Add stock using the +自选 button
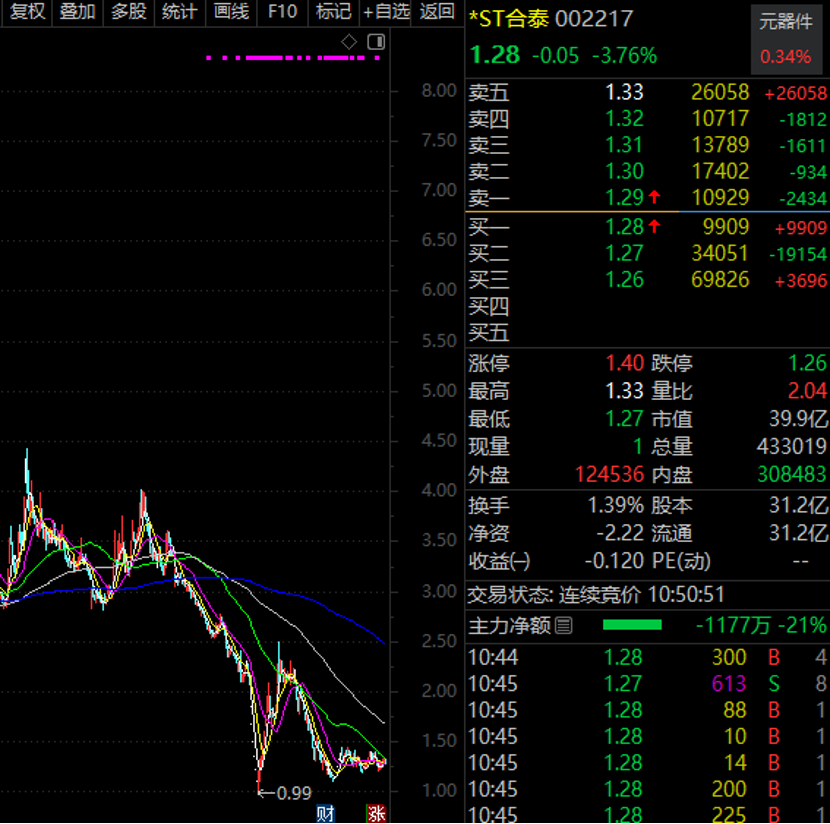 click(x=386, y=12)
